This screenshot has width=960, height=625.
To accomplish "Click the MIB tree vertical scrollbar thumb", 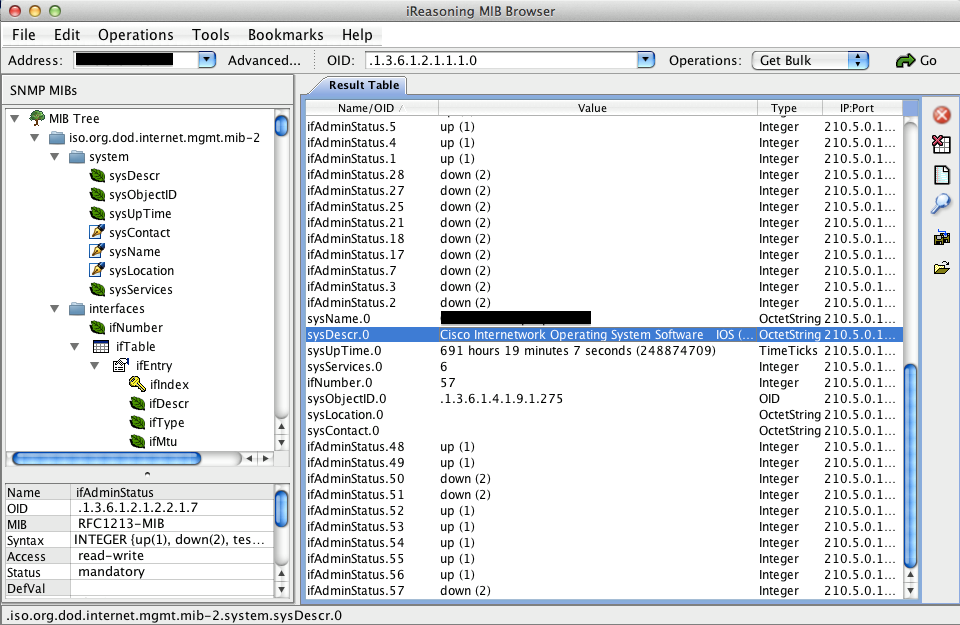I will pyautogui.click(x=282, y=125).
